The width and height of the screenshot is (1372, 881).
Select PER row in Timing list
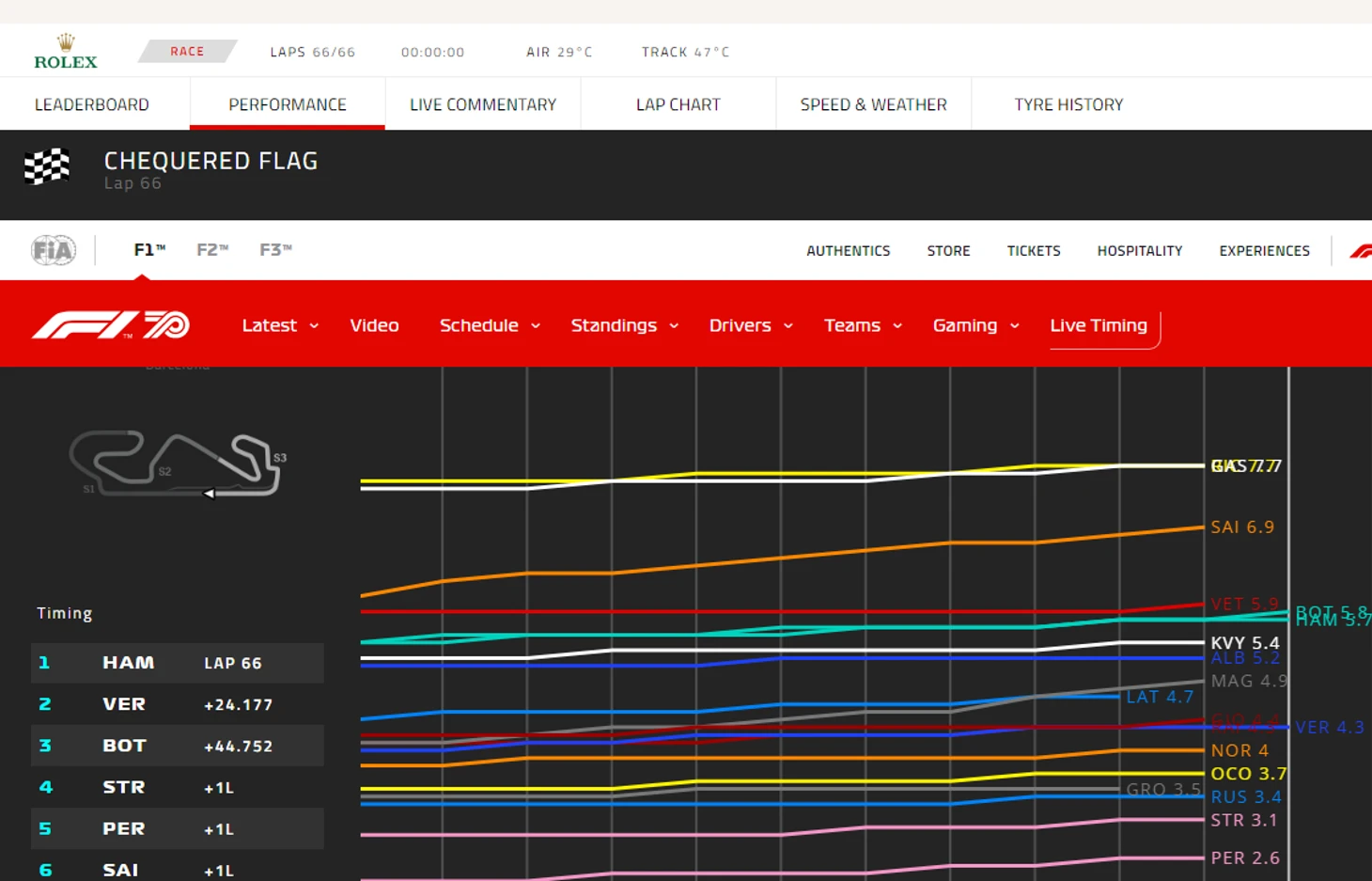[178, 828]
